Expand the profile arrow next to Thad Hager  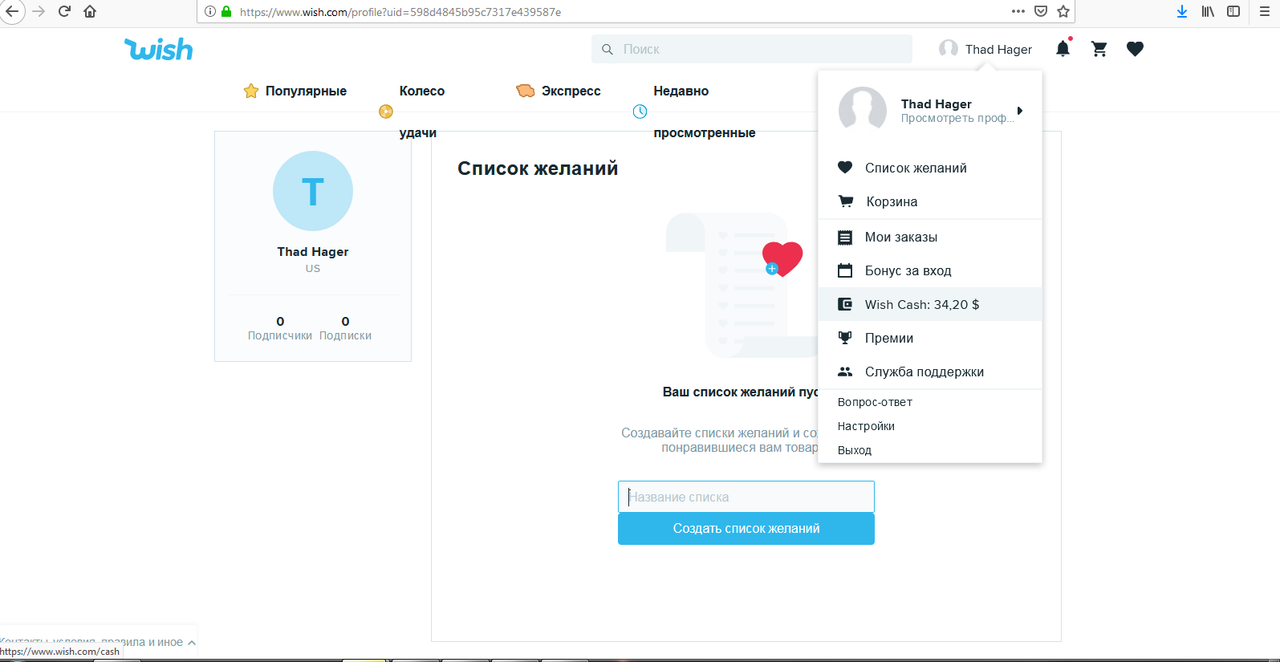[1020, 110]
